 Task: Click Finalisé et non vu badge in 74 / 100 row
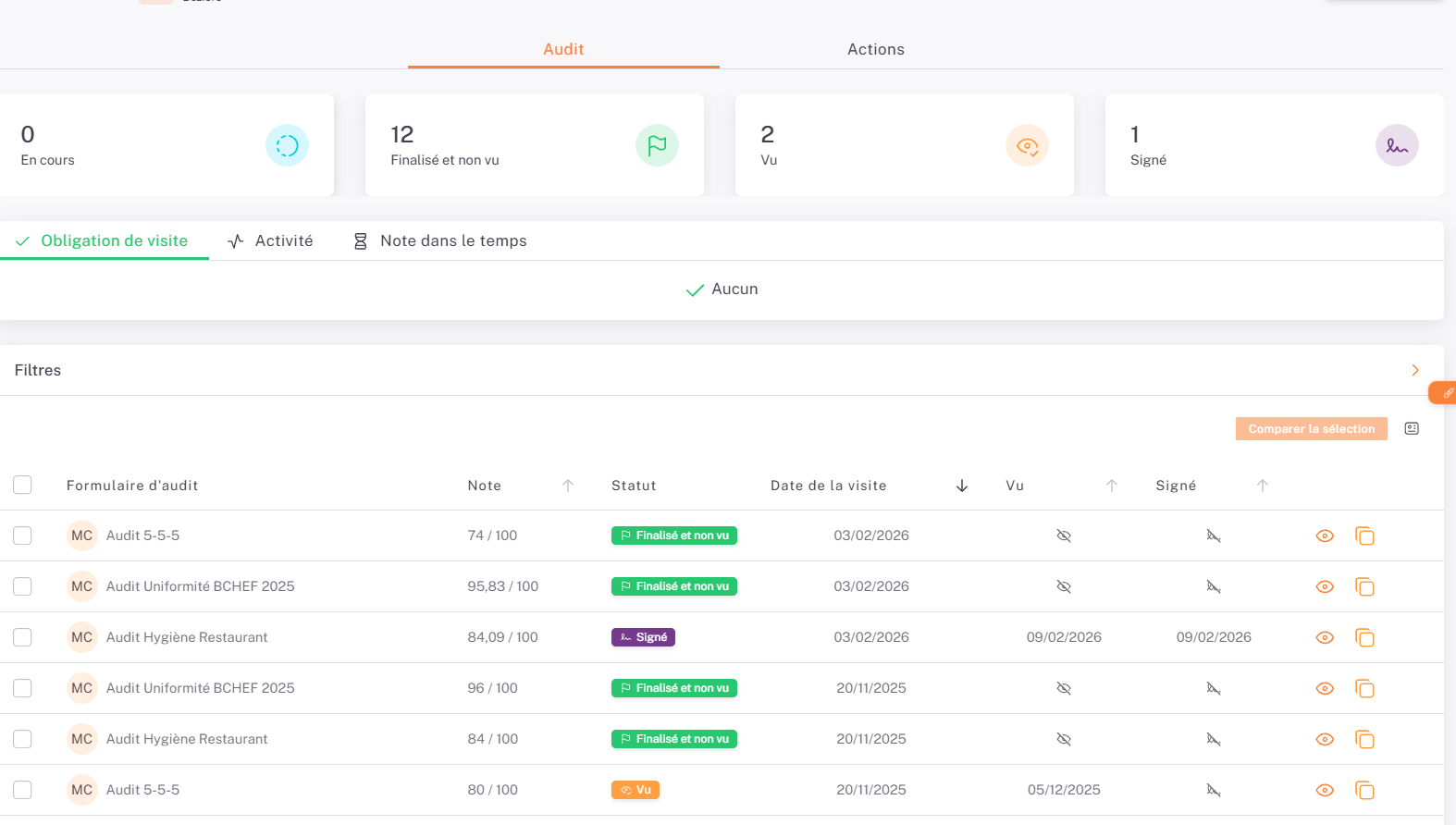point(674,536)
